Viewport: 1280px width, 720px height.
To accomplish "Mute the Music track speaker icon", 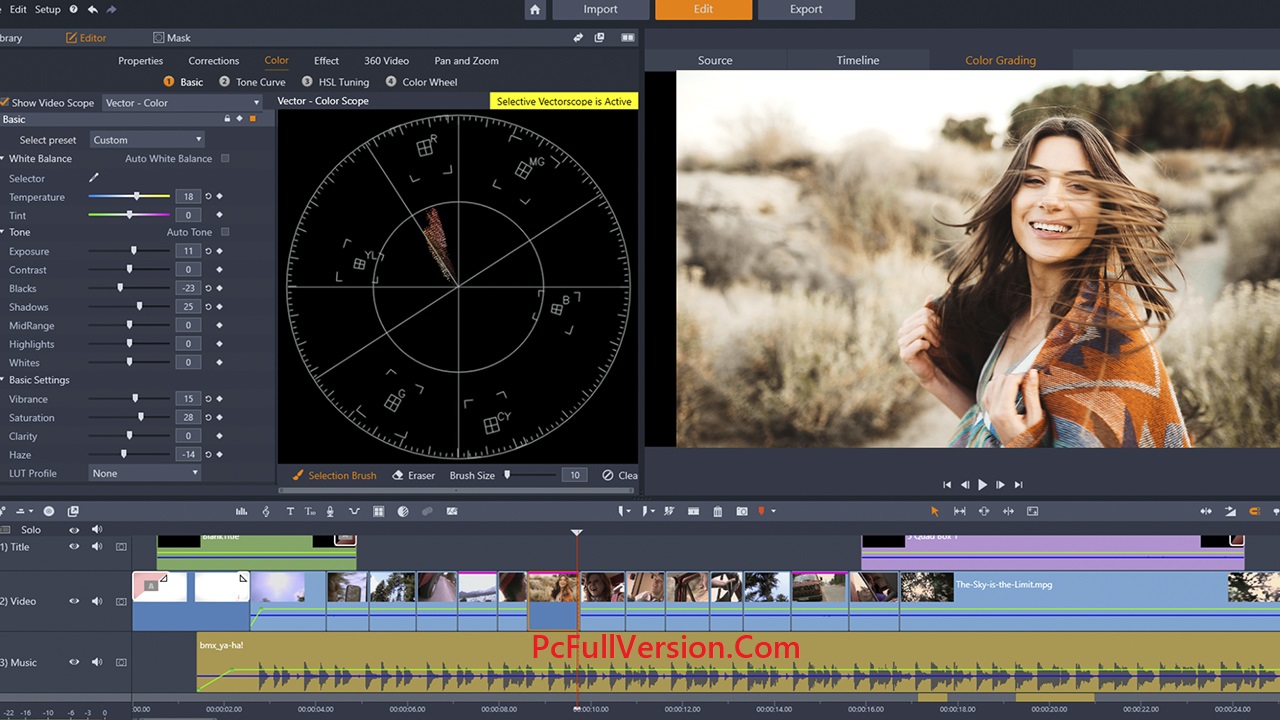I will click(96, 661).
